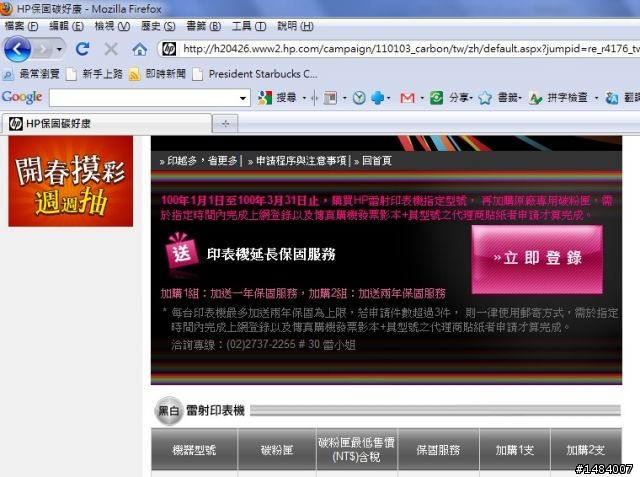Open the President Starbucks bookmark

point(255,74)
